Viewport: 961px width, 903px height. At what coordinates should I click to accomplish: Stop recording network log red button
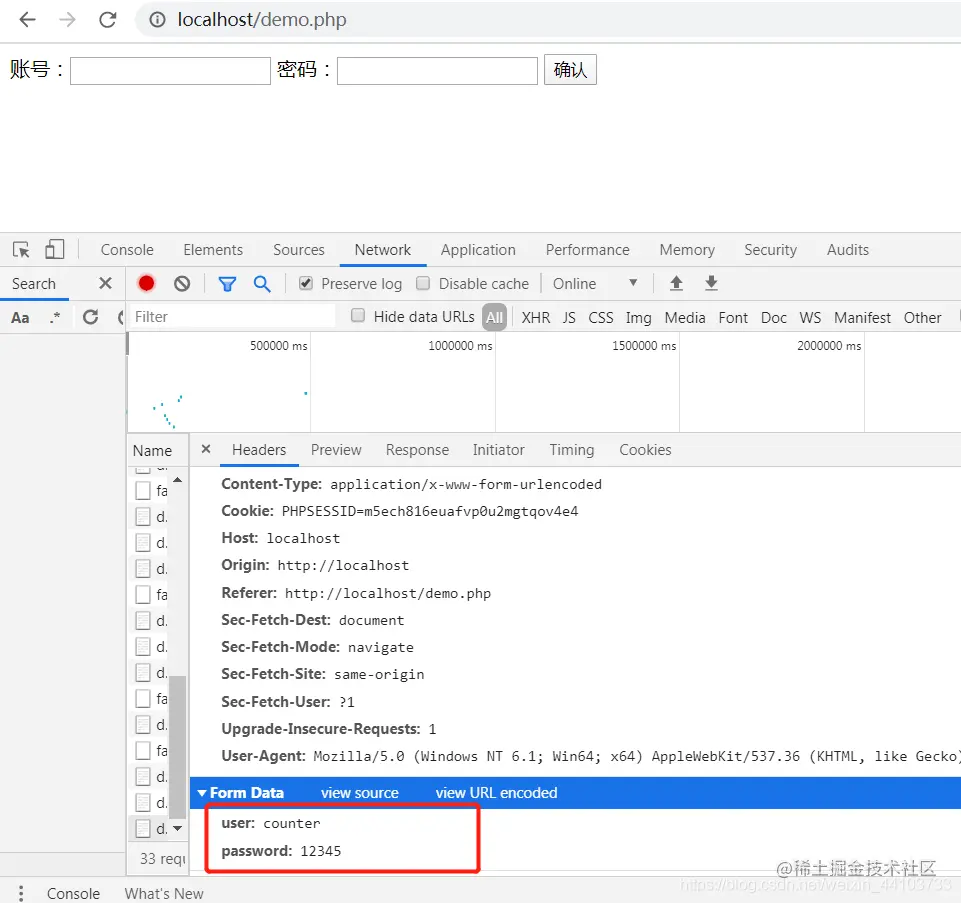click(x=146, y=283)
